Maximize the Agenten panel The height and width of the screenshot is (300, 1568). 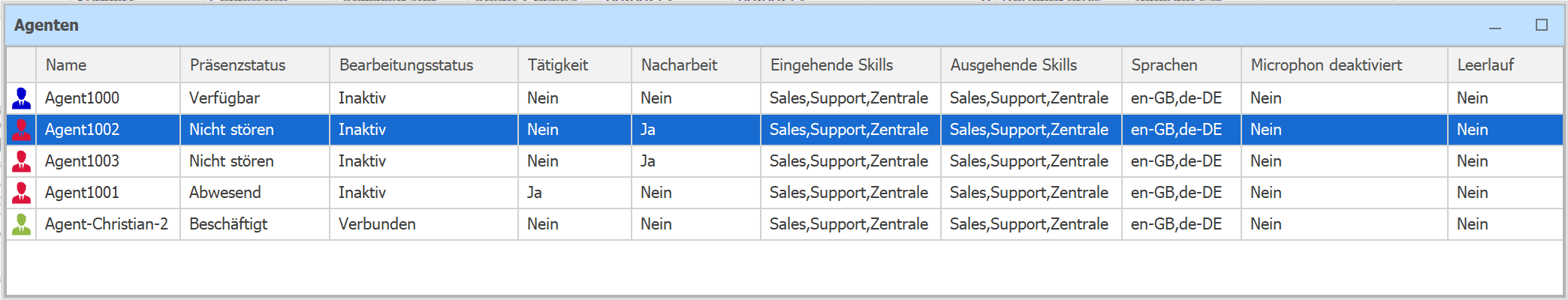(1542, 25)
